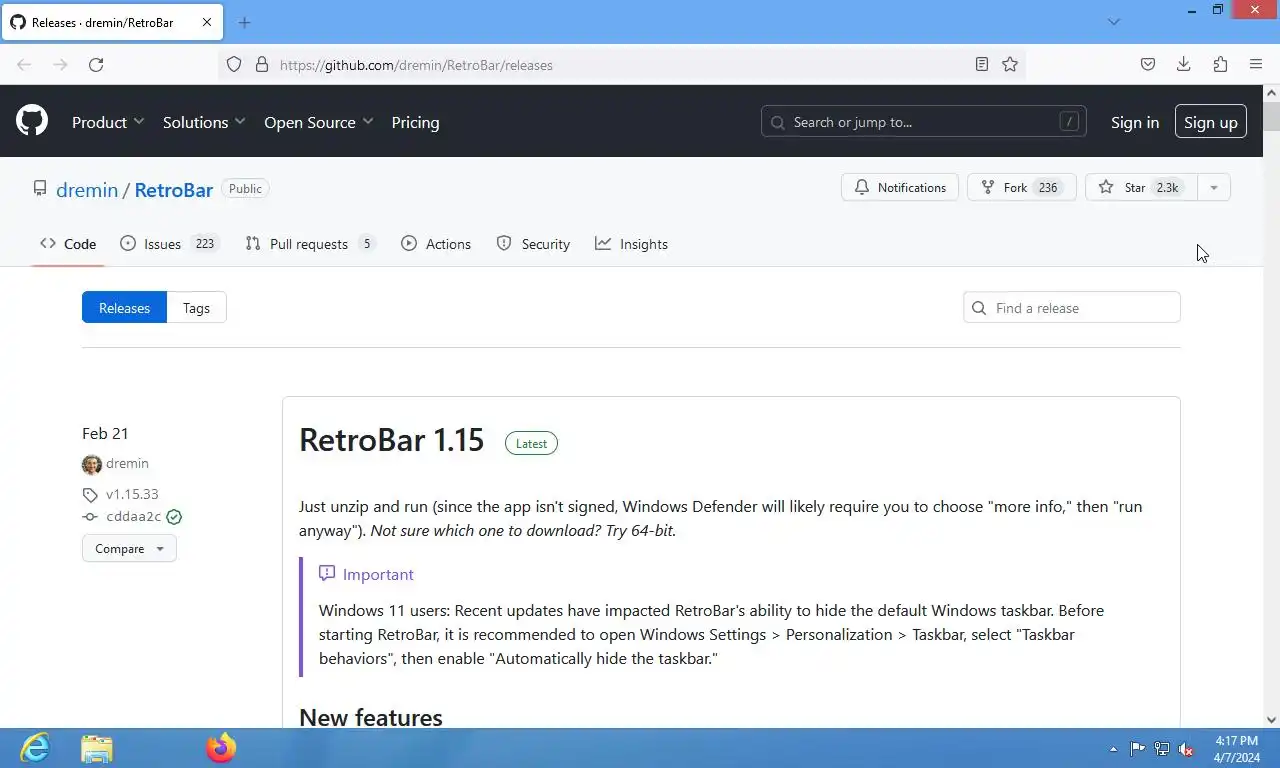1280x768 pixels.
Task: Click the vertical scrollbar down arrow
Action: [1271, 719]
